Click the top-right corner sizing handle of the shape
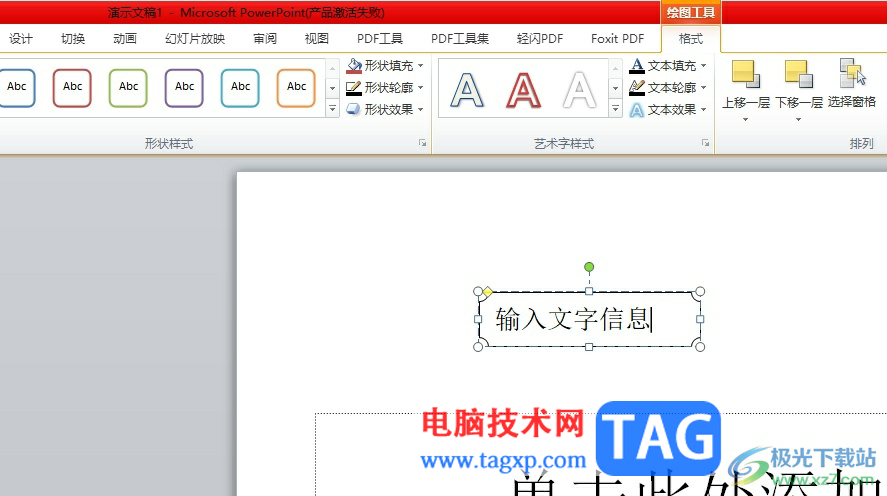887x496 pixels. click(700, 291)
